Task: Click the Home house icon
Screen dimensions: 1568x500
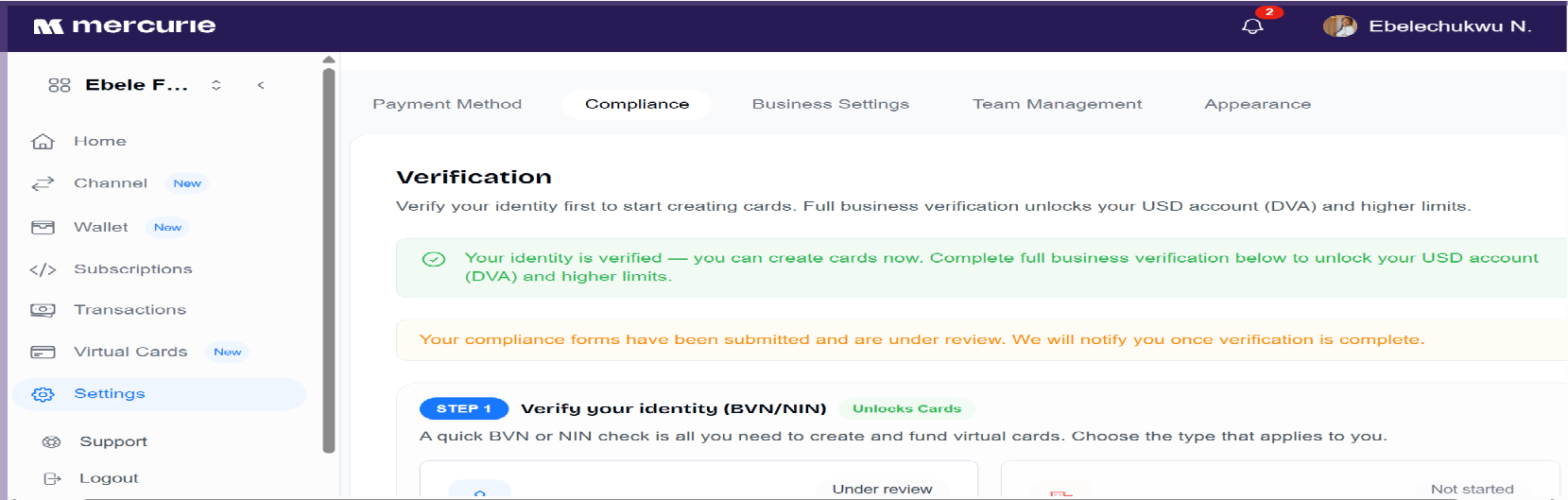Action: [43, 142]
